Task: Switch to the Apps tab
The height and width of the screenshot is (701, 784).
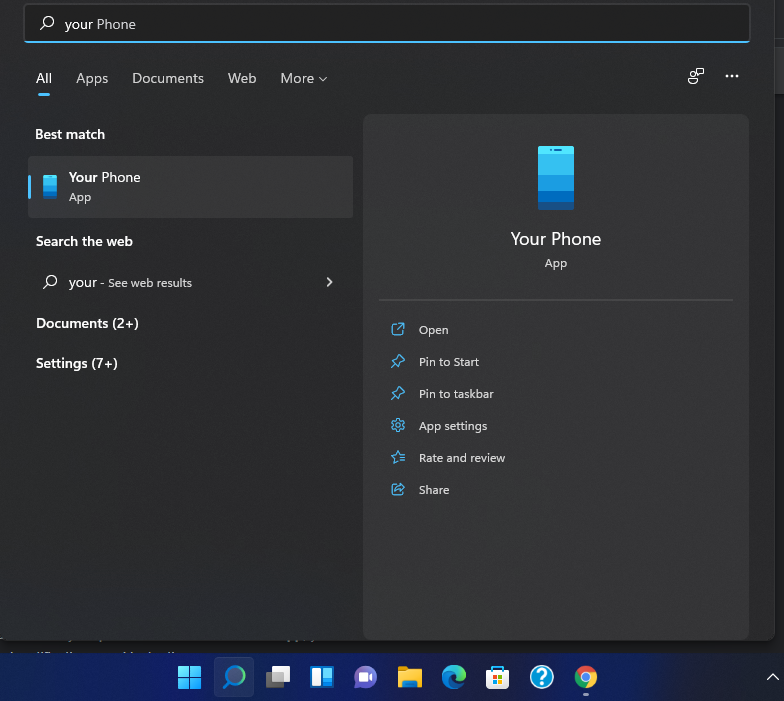Action: [x=92, y=78]
